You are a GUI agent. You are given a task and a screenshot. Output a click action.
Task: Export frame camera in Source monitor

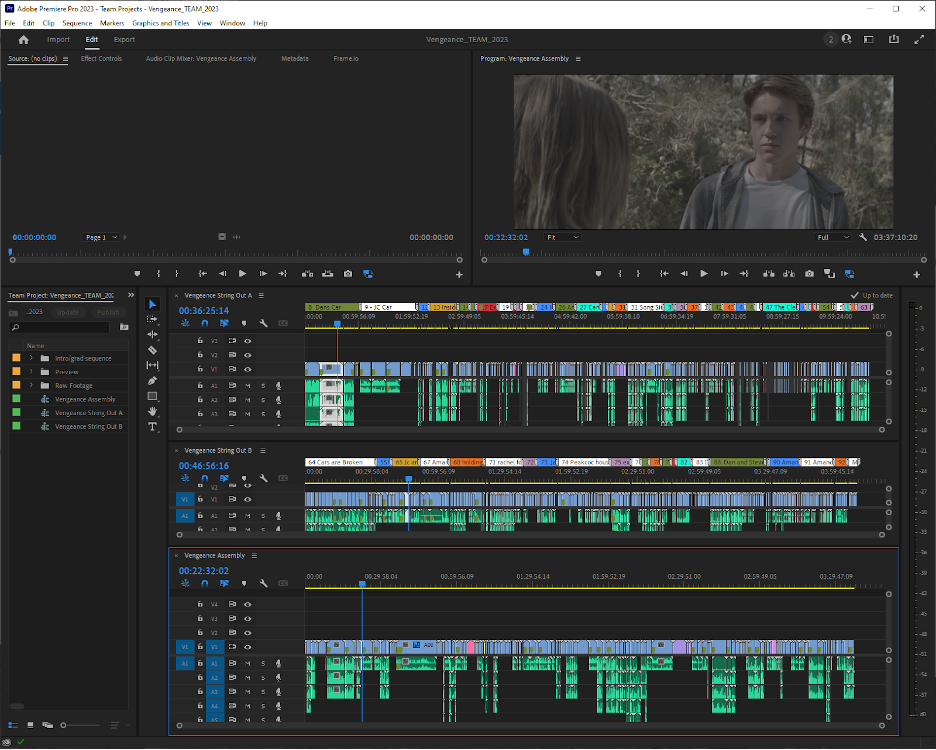coord(348,273)
